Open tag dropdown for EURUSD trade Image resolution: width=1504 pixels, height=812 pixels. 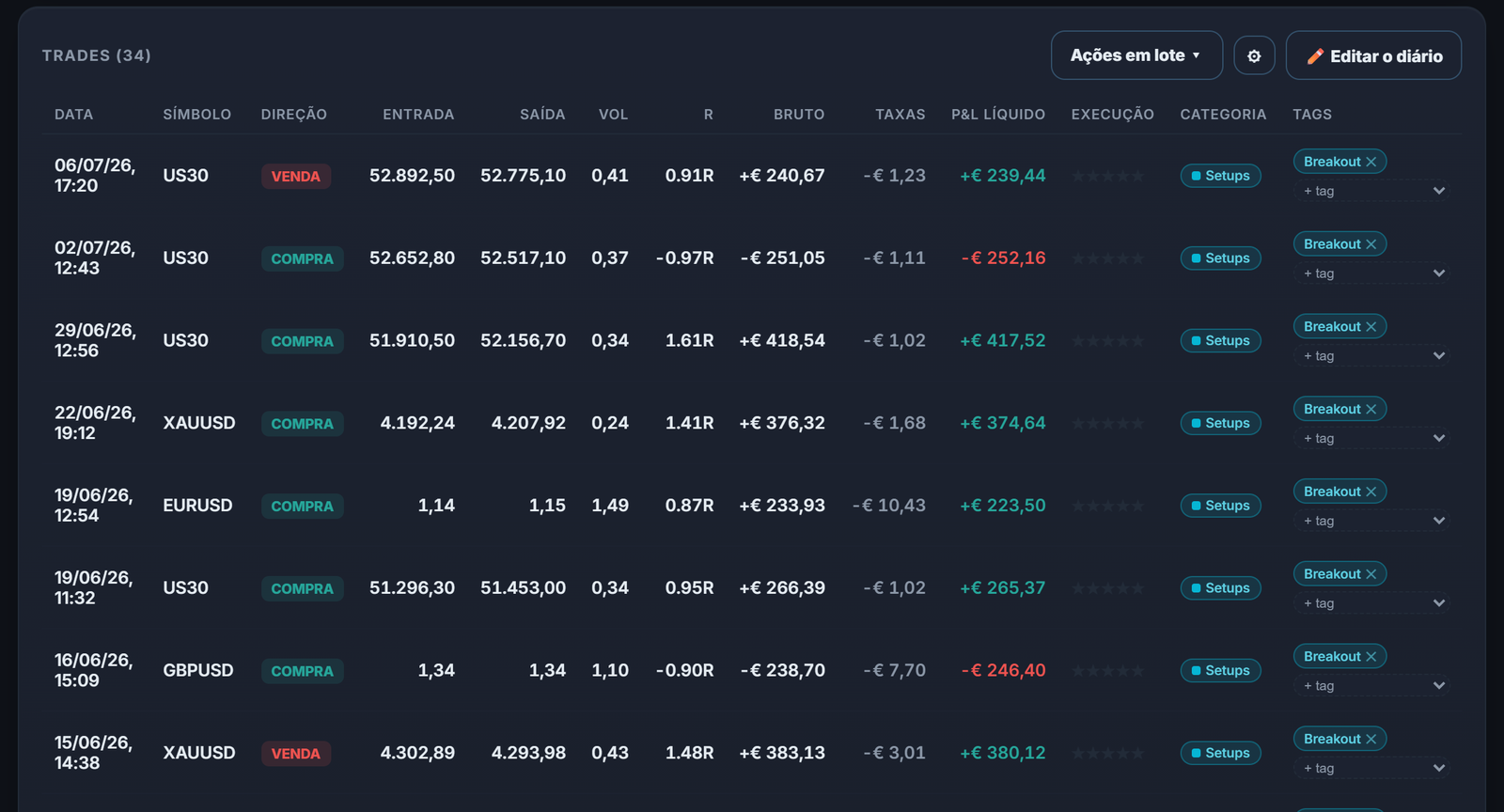tap(1371, 521)
